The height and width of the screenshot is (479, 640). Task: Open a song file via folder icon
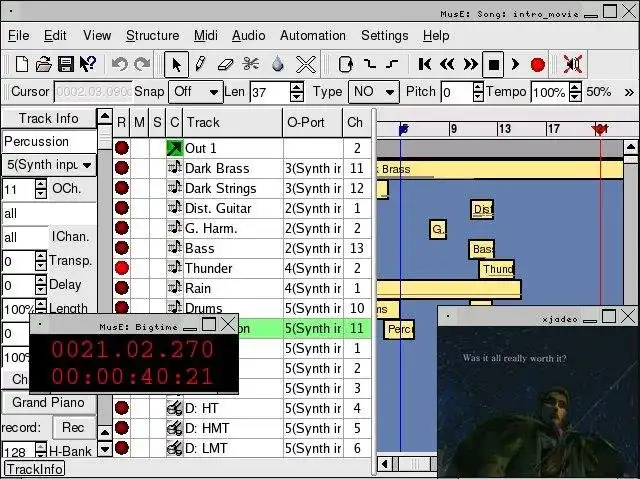click(43, 64)
